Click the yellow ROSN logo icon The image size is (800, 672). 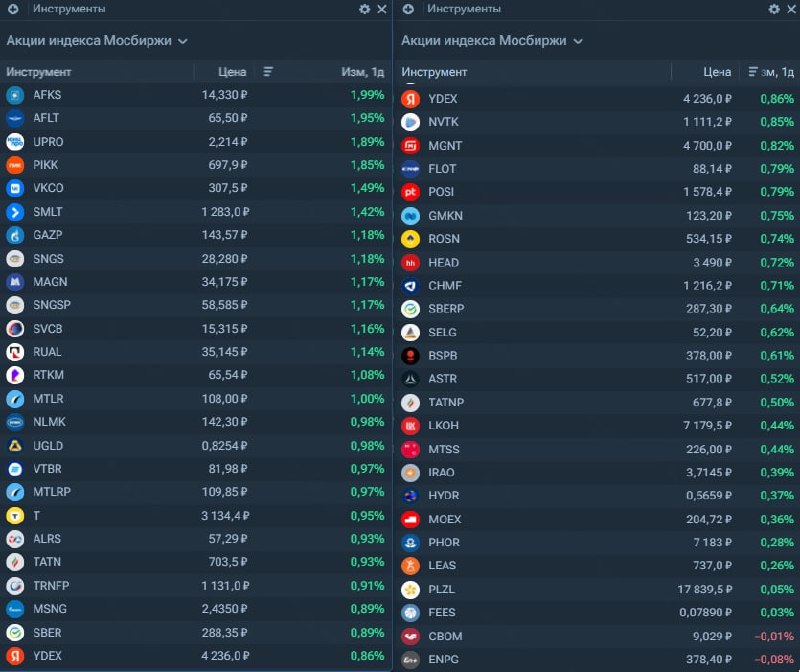(410, 239)
